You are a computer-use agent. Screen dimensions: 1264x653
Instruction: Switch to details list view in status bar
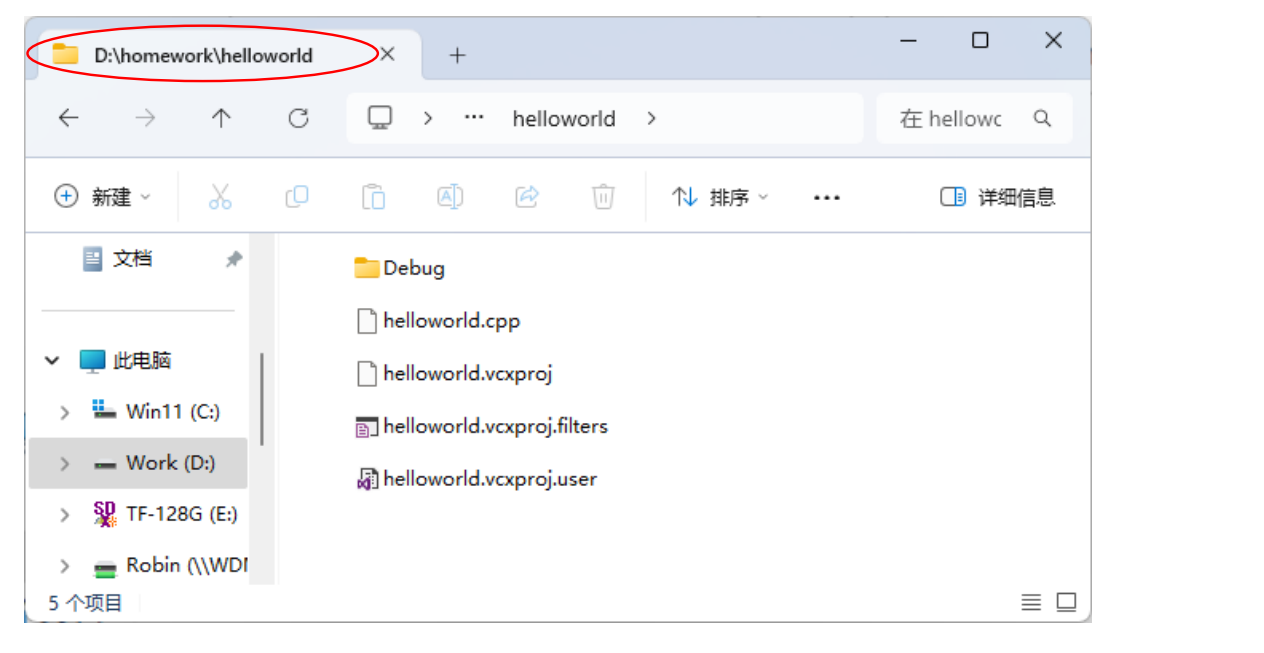click(1031, 602)
